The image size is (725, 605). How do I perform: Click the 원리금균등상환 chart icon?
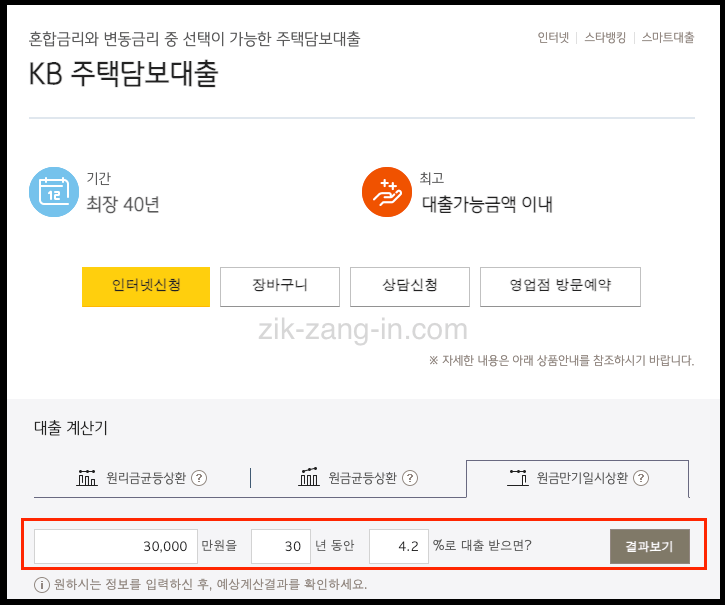click(87, 478)
